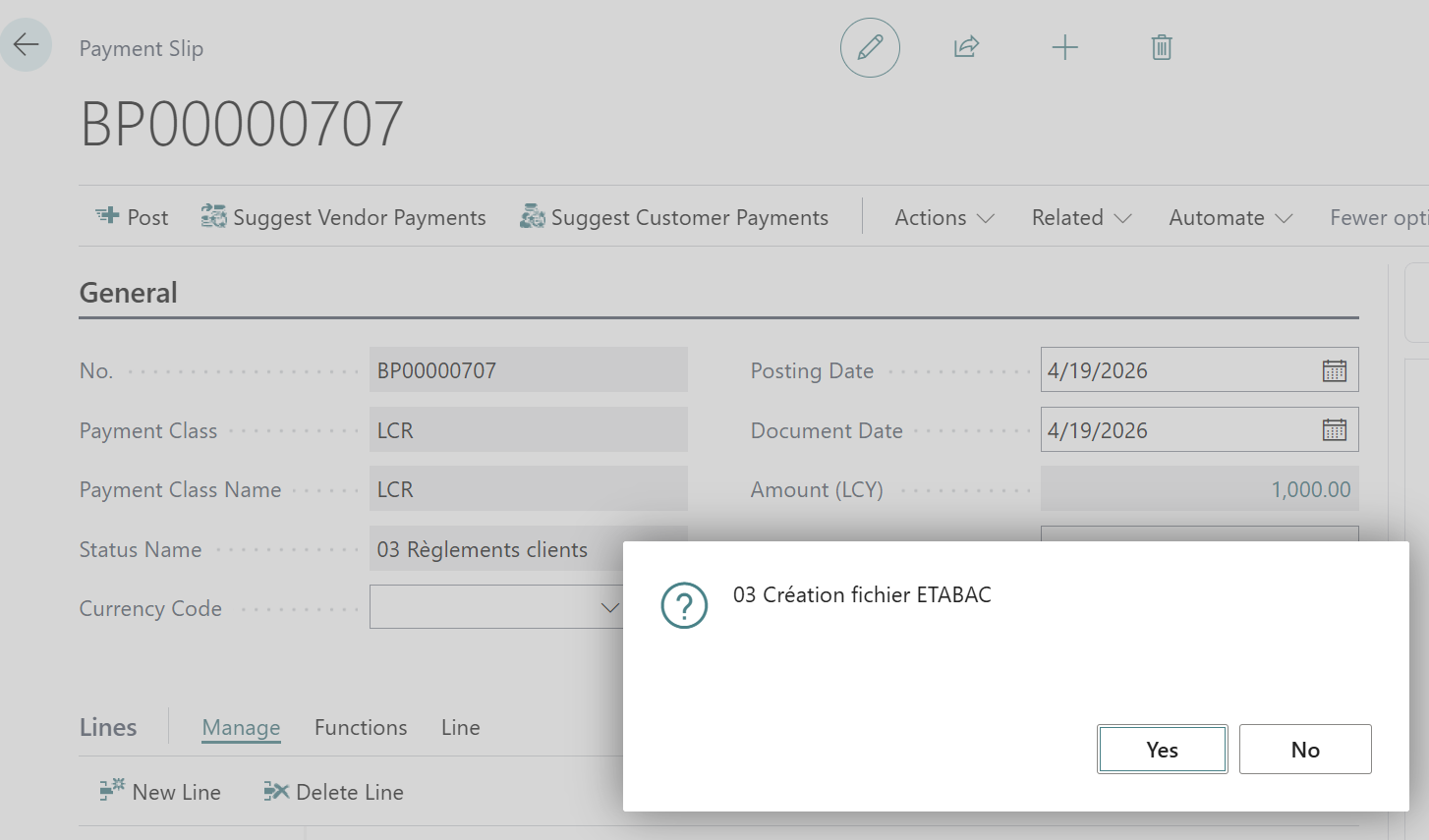Expand the Actions menu
Viewport: 1429px width, 840px height.
coord(943,217)
